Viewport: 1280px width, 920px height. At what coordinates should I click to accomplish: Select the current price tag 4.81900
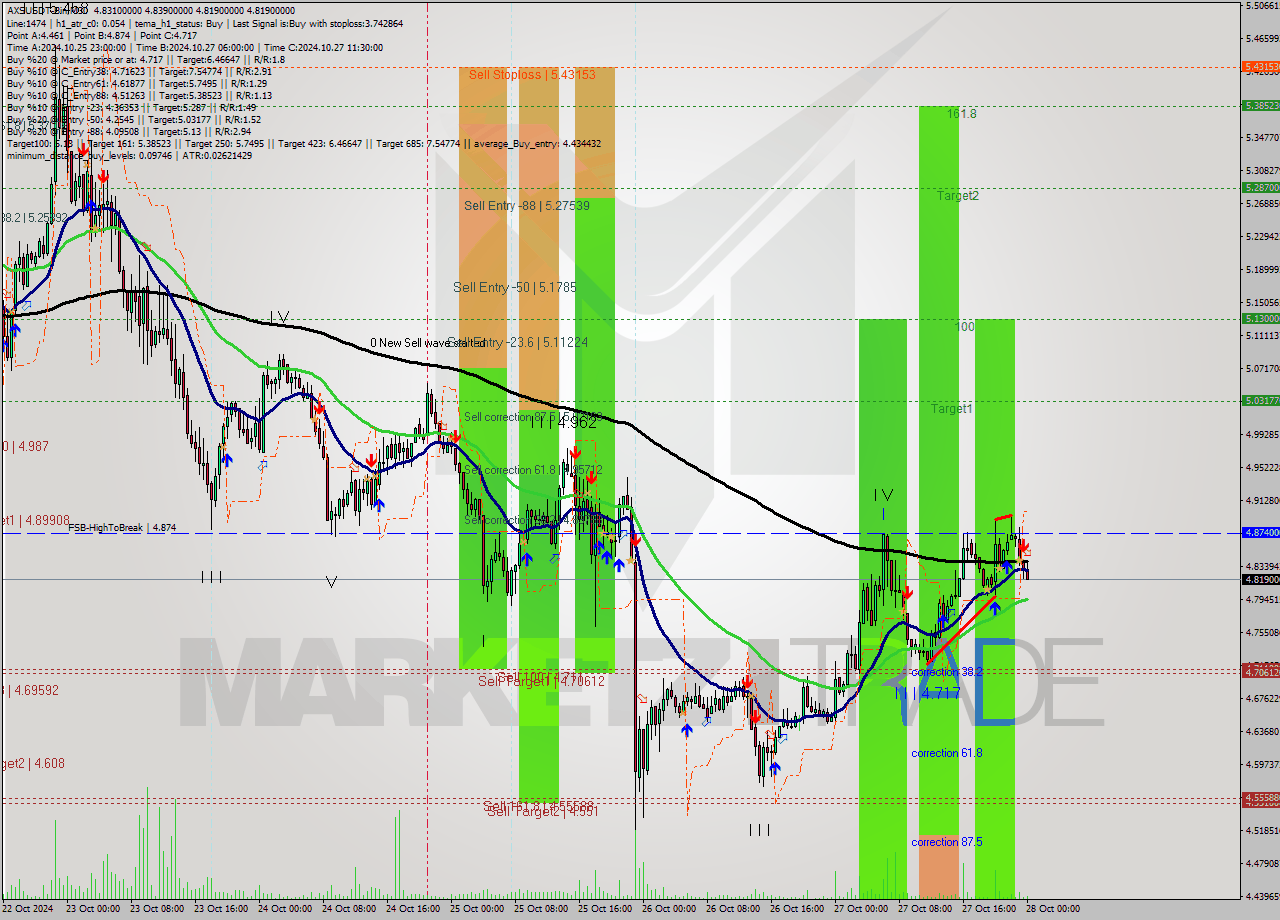(1261, 579)
